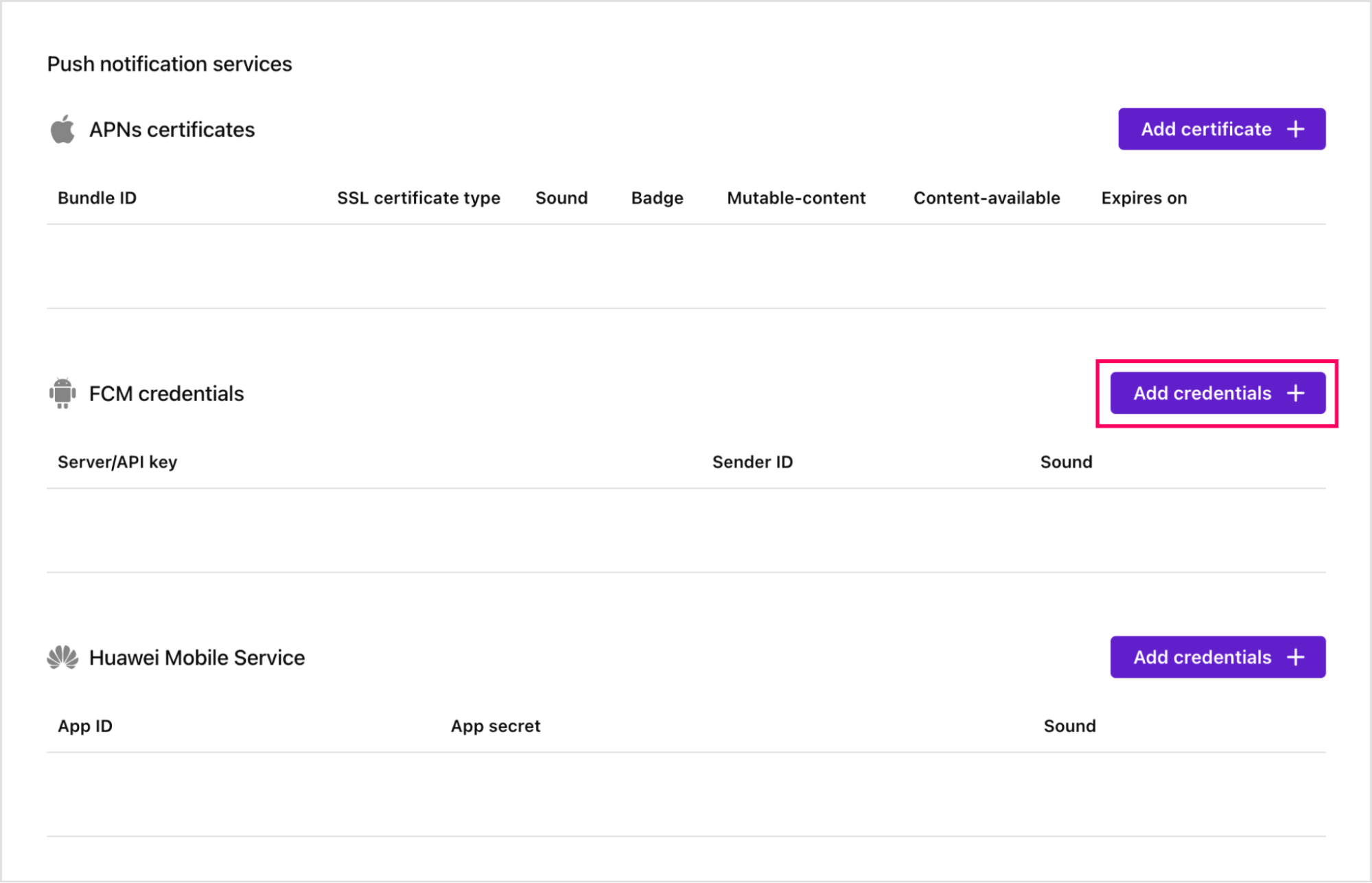Image resolution: width=1372 pixels, height=883 pixels.
Task: Select the Push notification services heading
Action: point(170,64)
